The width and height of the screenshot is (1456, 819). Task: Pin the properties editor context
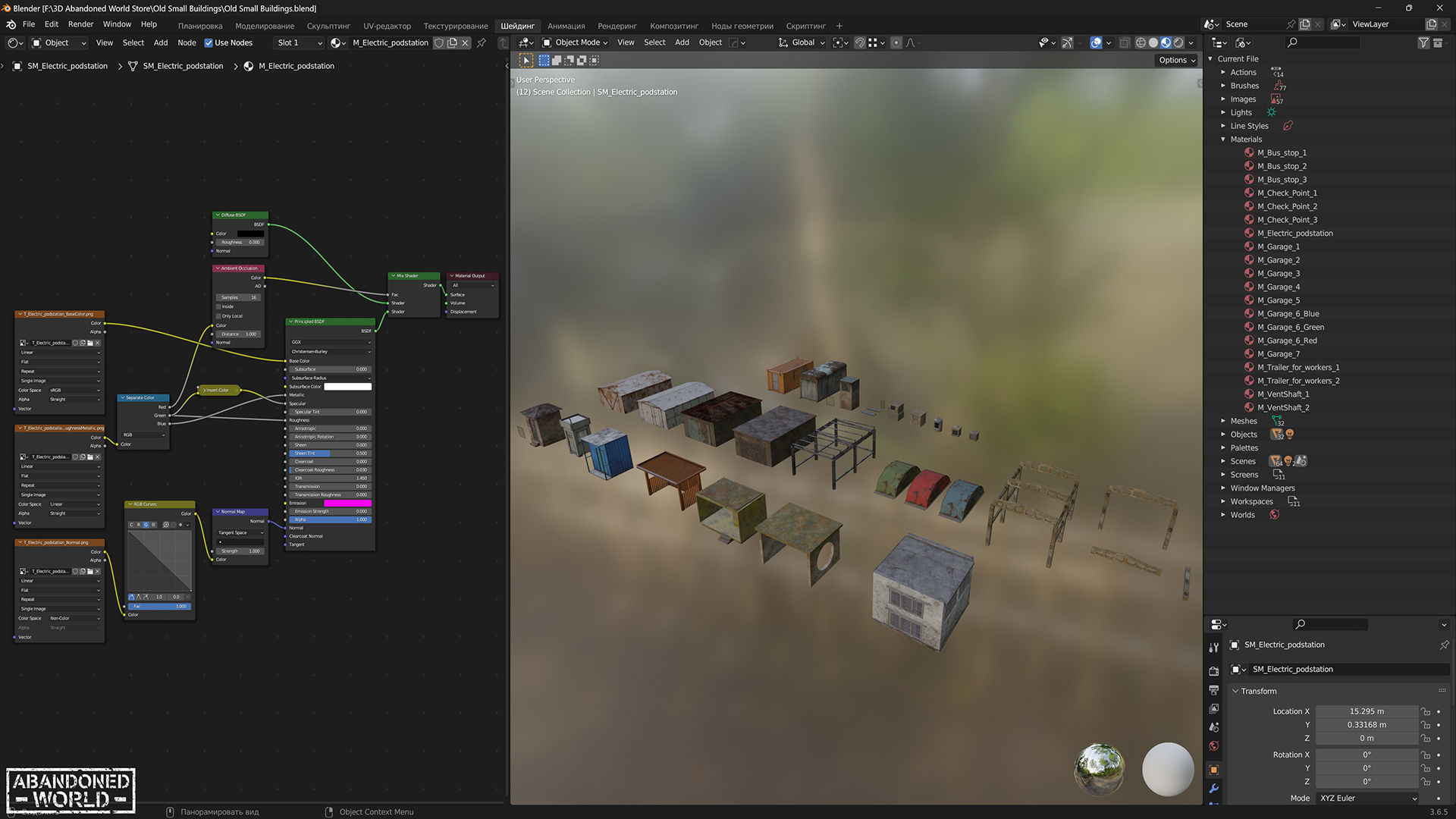point(1444,645)
